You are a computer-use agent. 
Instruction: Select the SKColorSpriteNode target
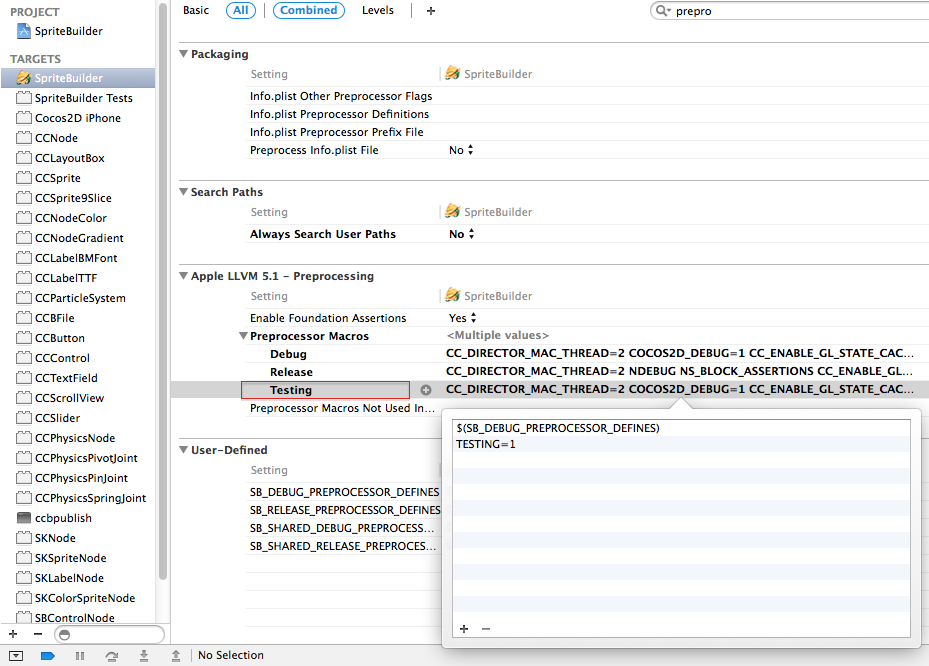[85, 598]
